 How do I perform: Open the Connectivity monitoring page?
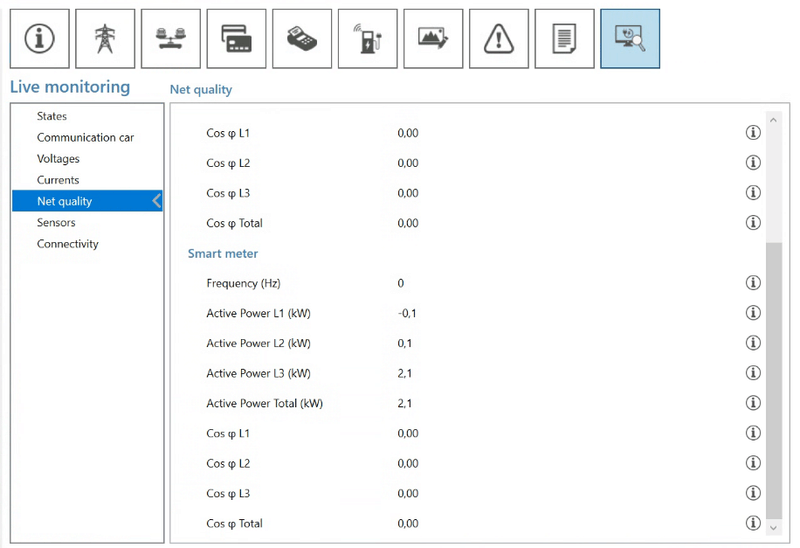[87, 244]
